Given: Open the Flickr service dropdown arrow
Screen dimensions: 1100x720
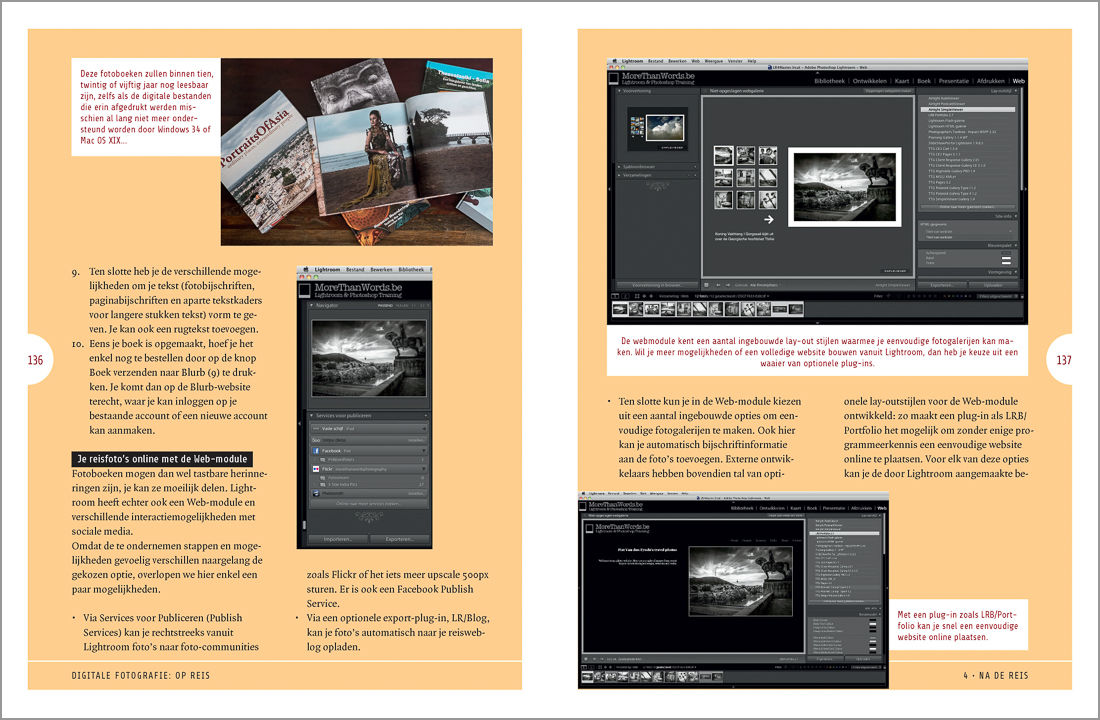Looking at the screenshot, I should coord(424,469).
